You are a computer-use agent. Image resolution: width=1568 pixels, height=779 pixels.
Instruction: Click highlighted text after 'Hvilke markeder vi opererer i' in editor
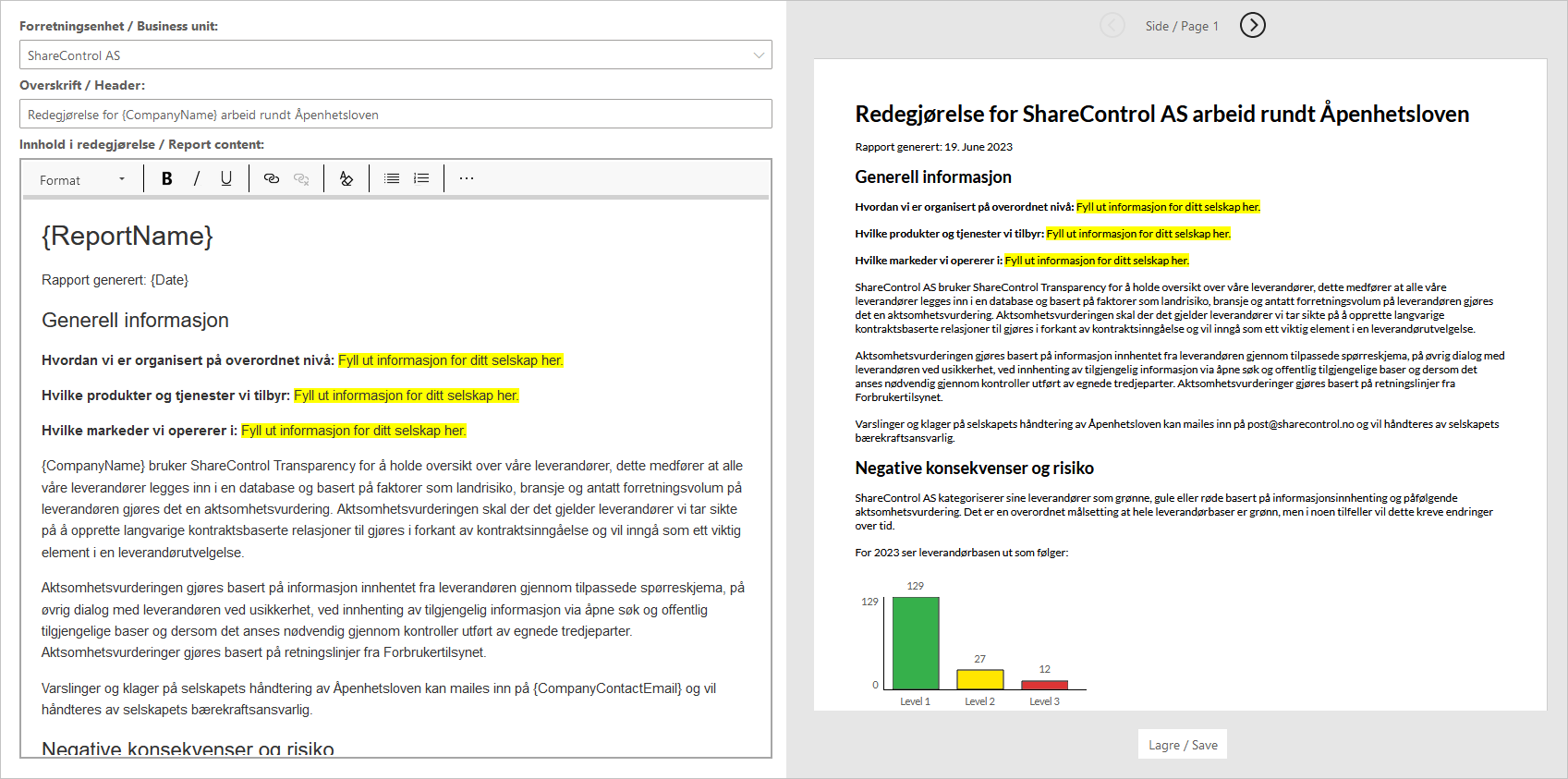pos(354,431)
